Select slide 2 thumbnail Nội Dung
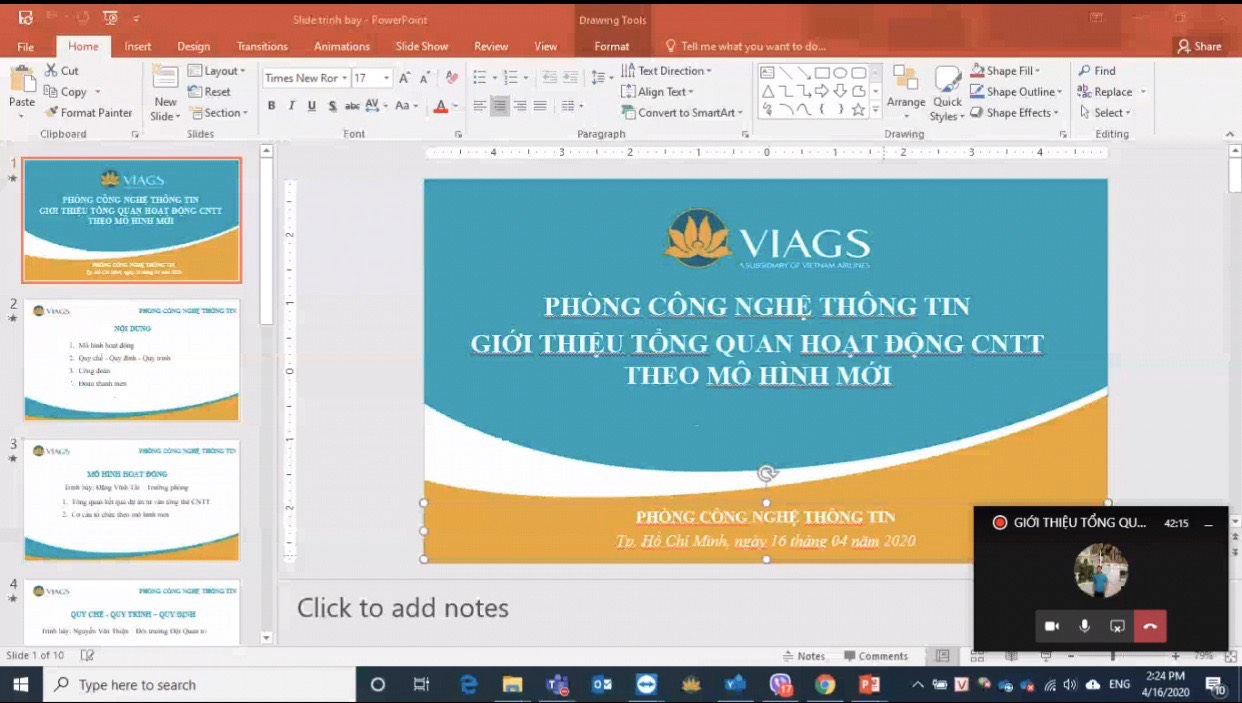 click(x=131, y=360)
